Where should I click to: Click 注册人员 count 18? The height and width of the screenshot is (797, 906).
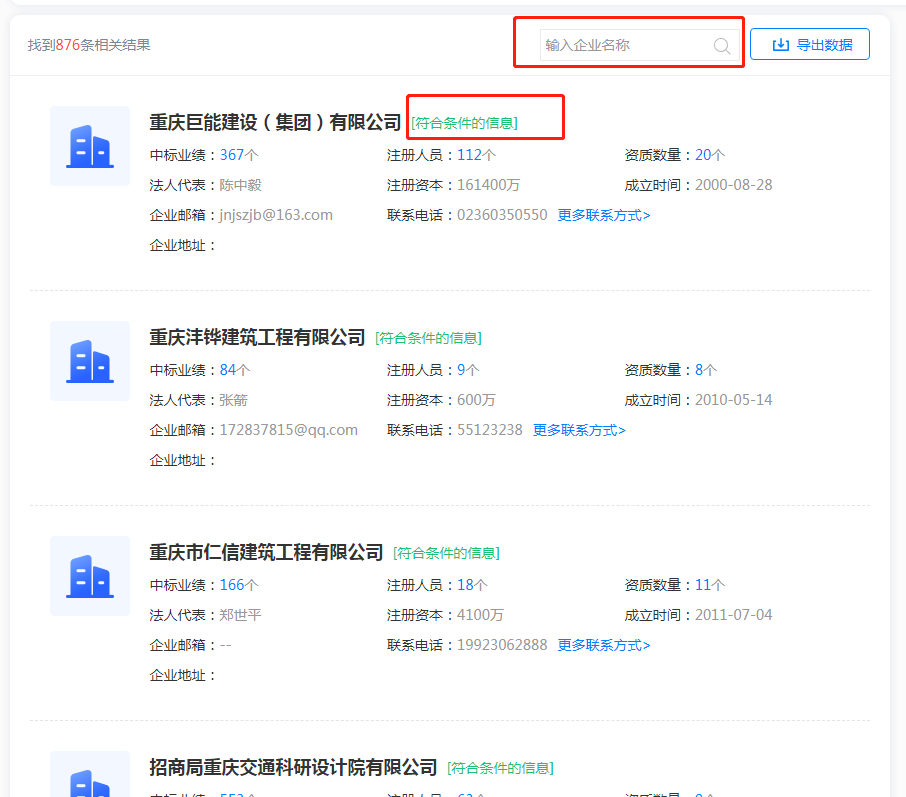(x=465, y=585)
